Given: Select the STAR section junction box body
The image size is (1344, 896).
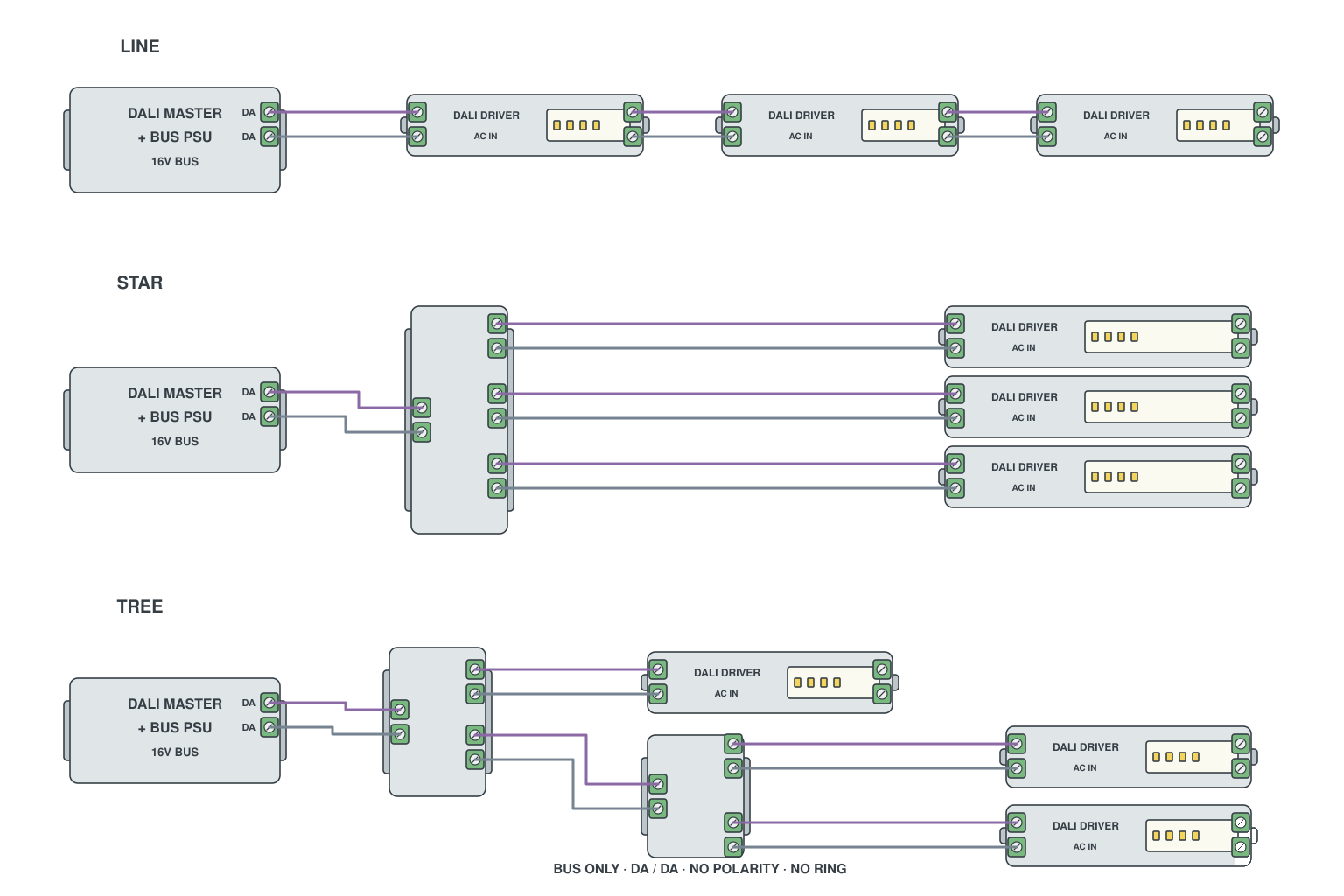Looking at the screenshot, I should (459, 420).
